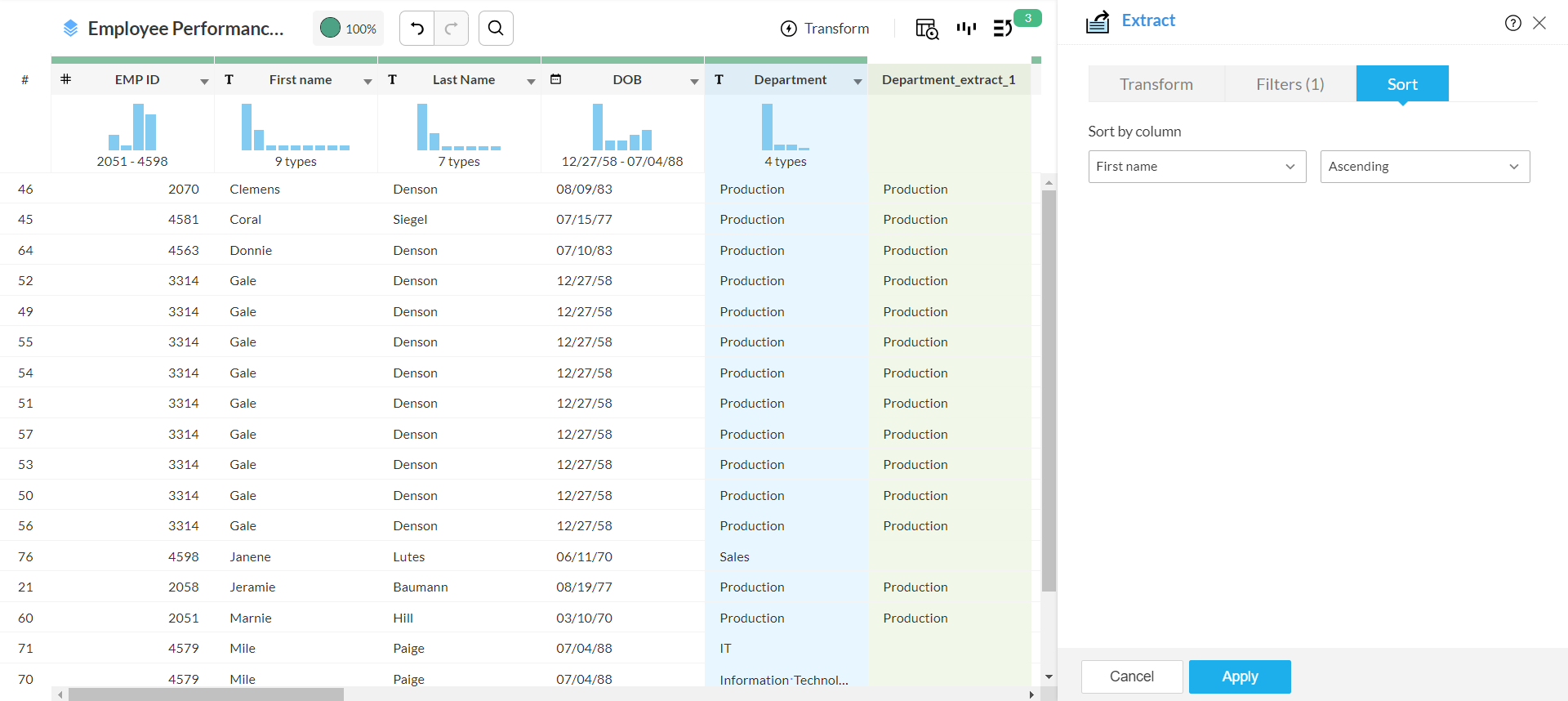The image size is (1568, 701).
Task: Click the vertical scrollbar down arrow
Action: [x=1049, y=676]
